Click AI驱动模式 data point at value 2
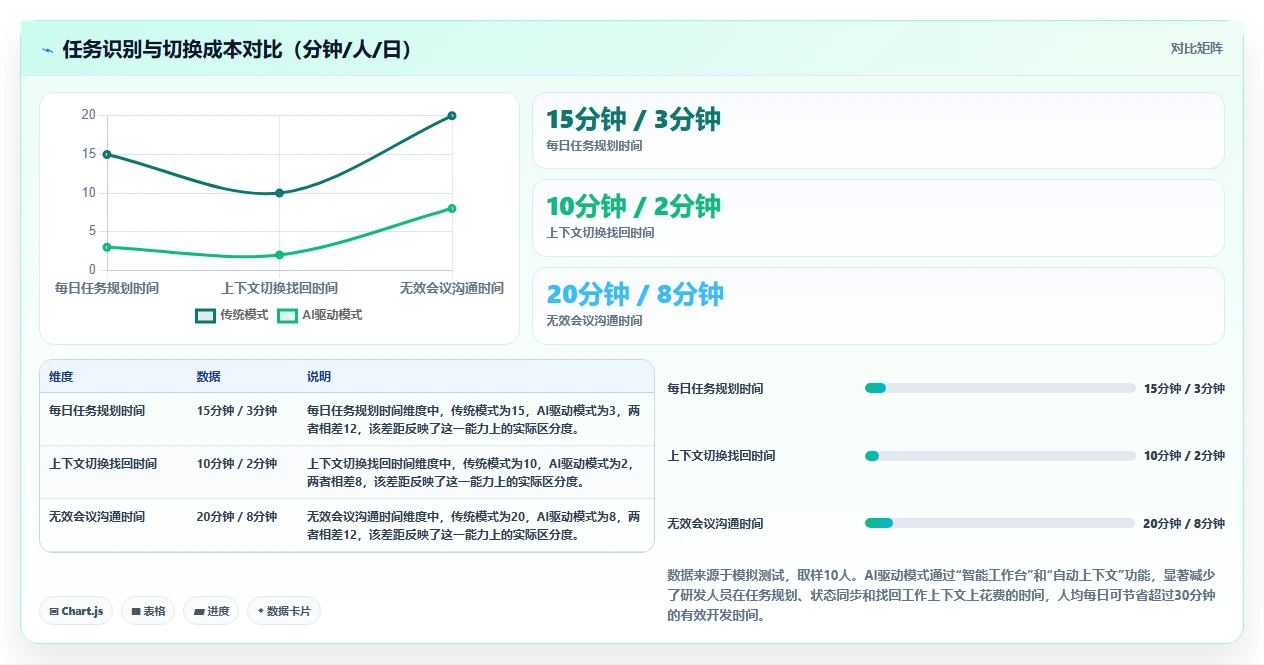The height and width of the screenshot is (665, 1264). point(279,255)
